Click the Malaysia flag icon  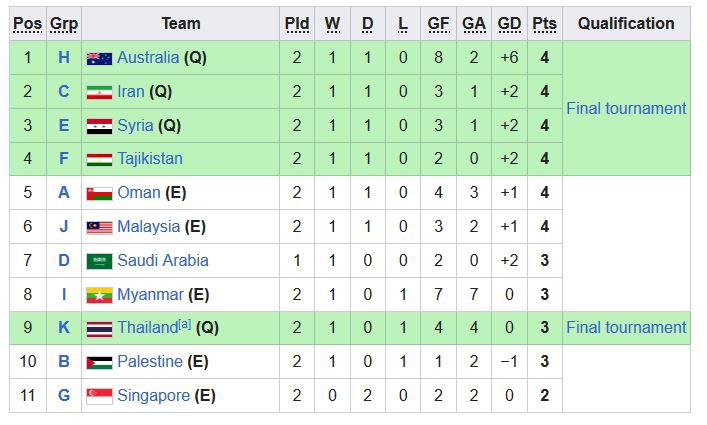click(x=99, y=227)
